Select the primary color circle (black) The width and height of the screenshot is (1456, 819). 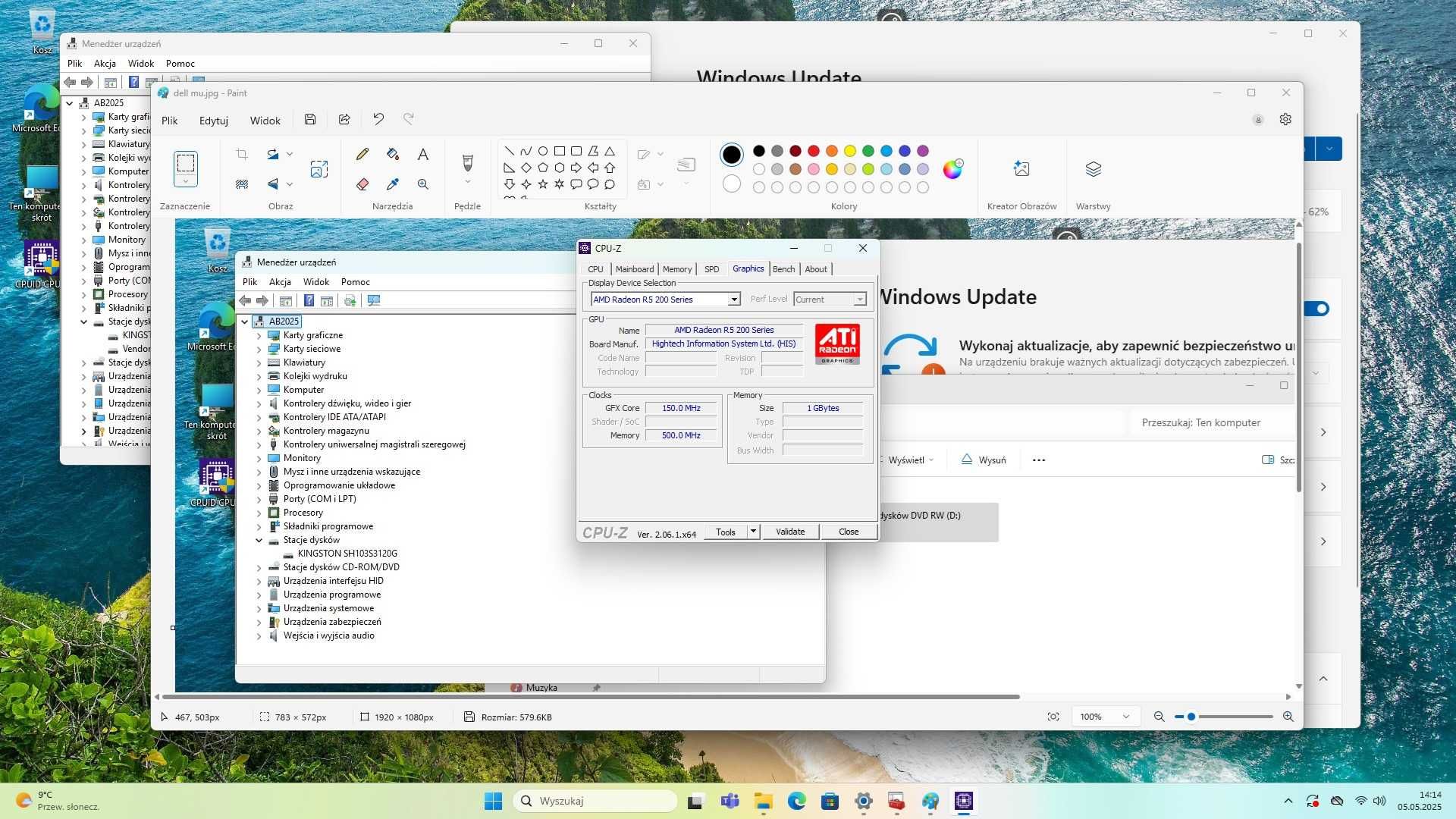click(x=731, y=155)
